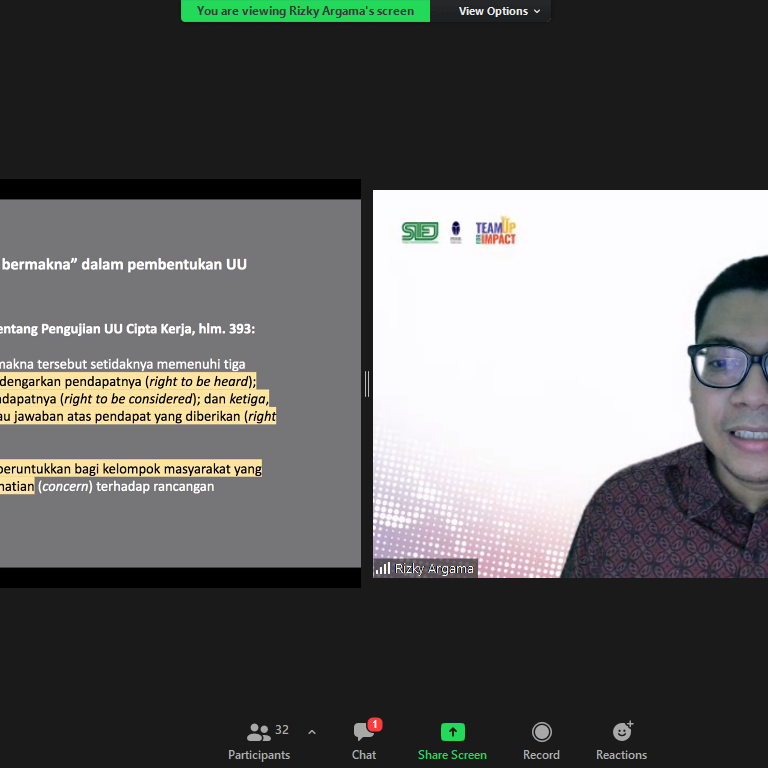This screenshot has height=768, width=768.
Task: Click the slide heading 'bermakna" dalam pembentukan UU'
Action: point(124,264)
